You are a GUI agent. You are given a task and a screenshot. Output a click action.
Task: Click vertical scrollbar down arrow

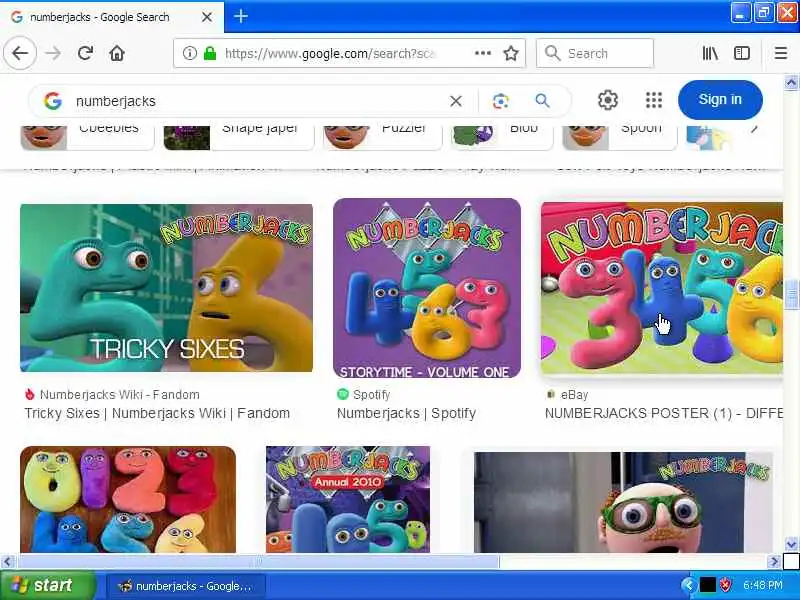(791, 544)
